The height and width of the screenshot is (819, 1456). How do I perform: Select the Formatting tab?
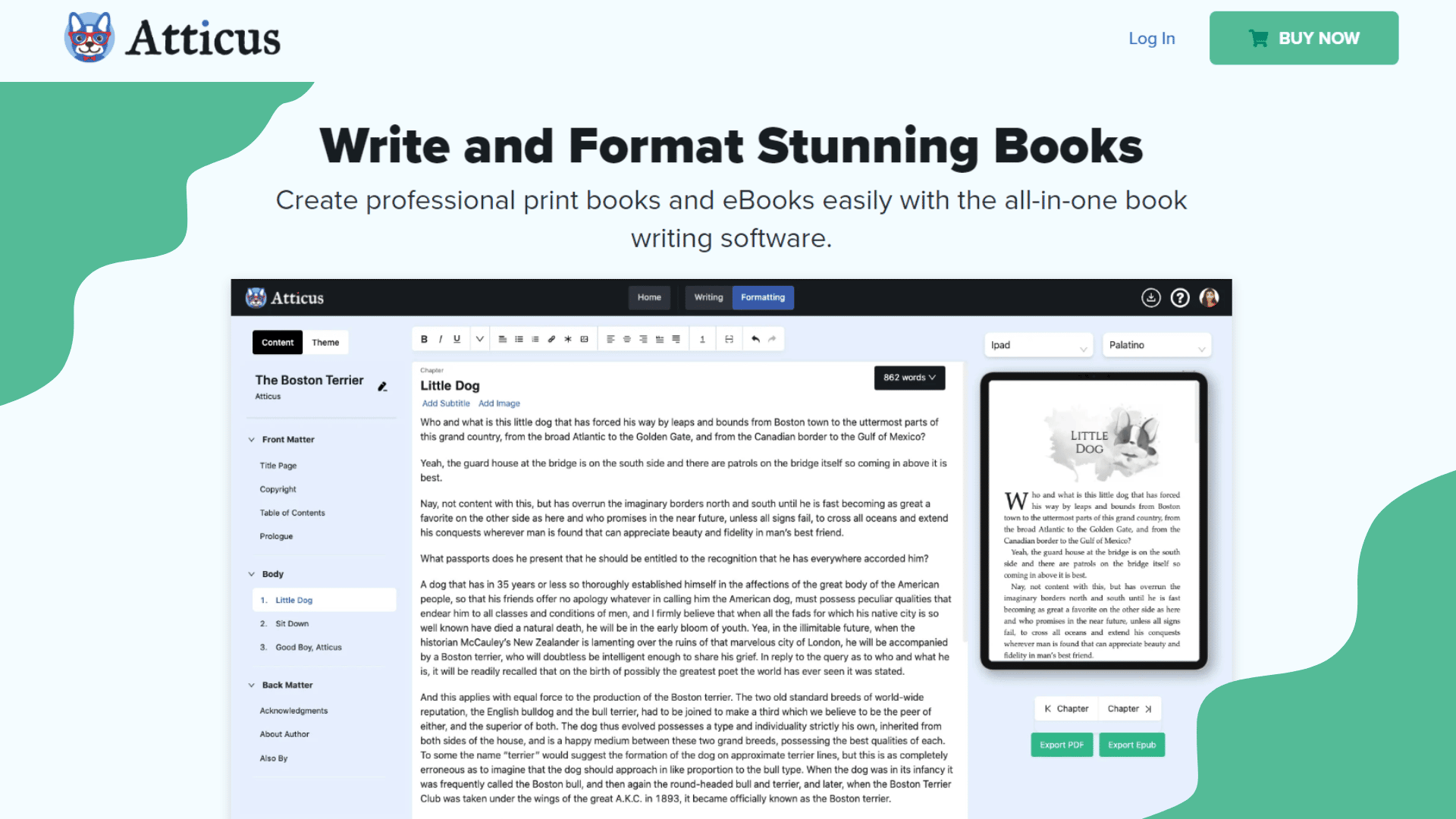[763, 297]
